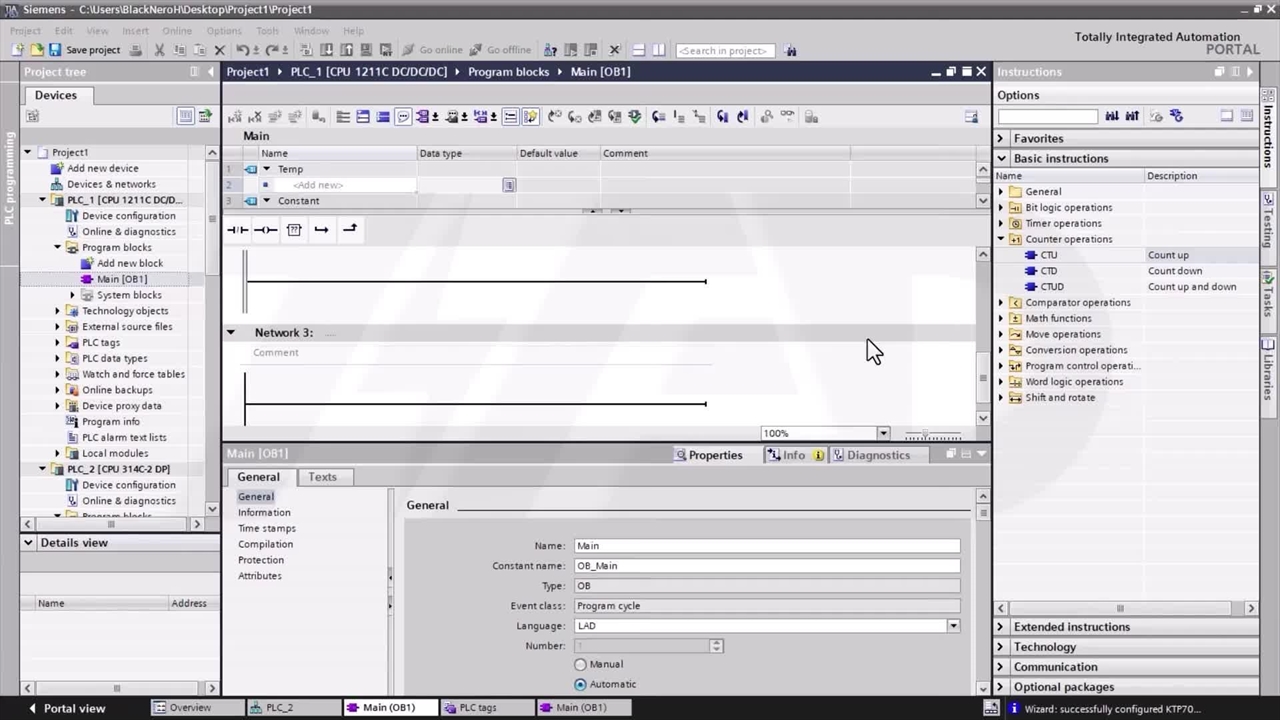
Task: Open the Options menu
Action: click(224, 31)
